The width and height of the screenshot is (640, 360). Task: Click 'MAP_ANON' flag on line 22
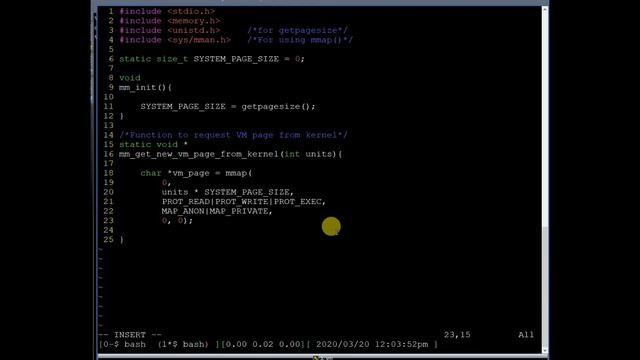[183, 211]
